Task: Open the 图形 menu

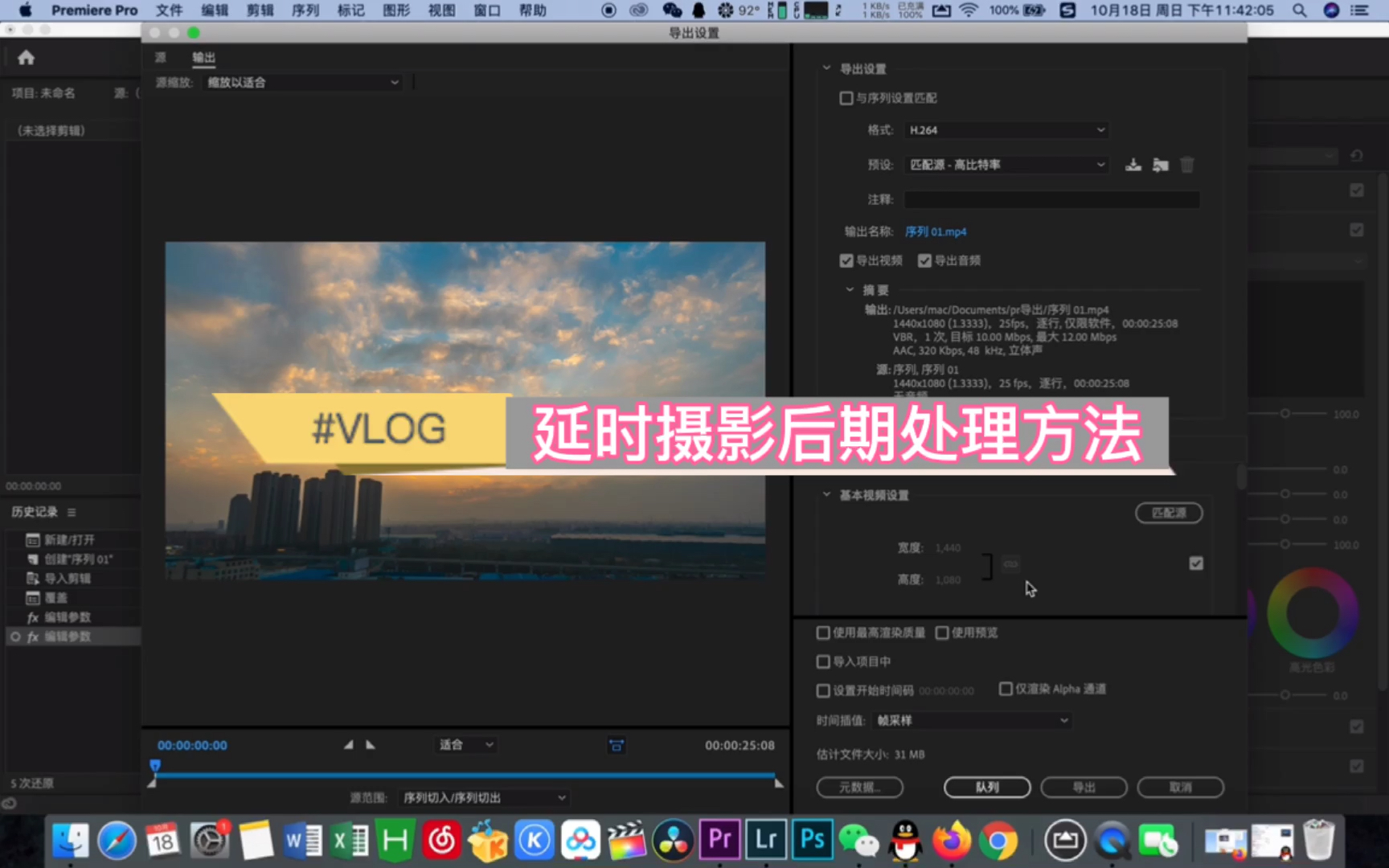Action: [x=396, y=10]
